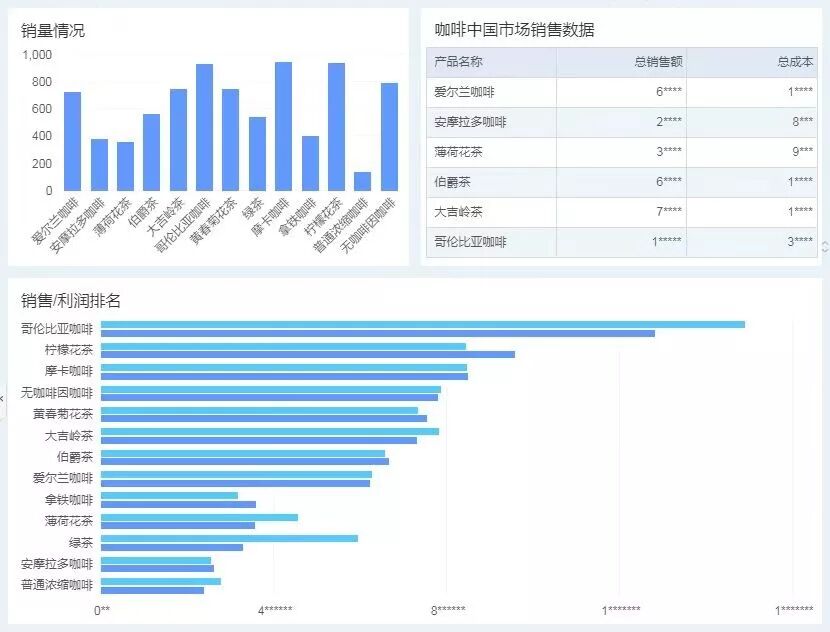Click the dark-blue 拿铁咖啡 bar in ranking

click(x=178, y=504)
